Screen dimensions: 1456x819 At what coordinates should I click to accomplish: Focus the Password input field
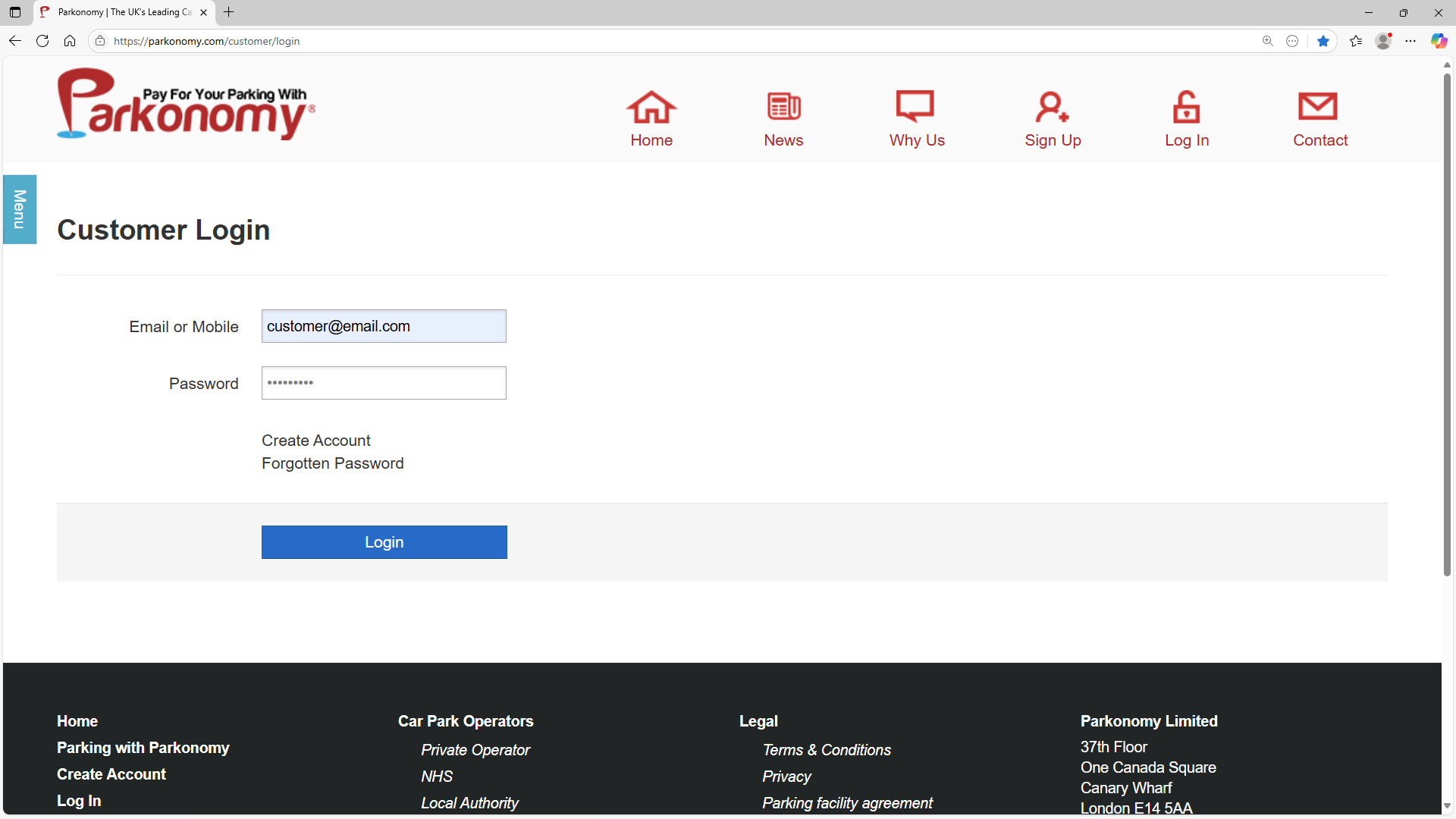tap(384, 383)
